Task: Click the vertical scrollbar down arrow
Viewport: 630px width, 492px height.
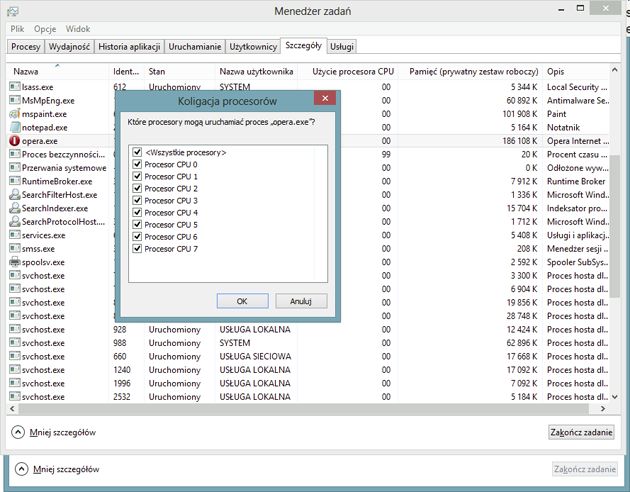Action: (615, 396)
